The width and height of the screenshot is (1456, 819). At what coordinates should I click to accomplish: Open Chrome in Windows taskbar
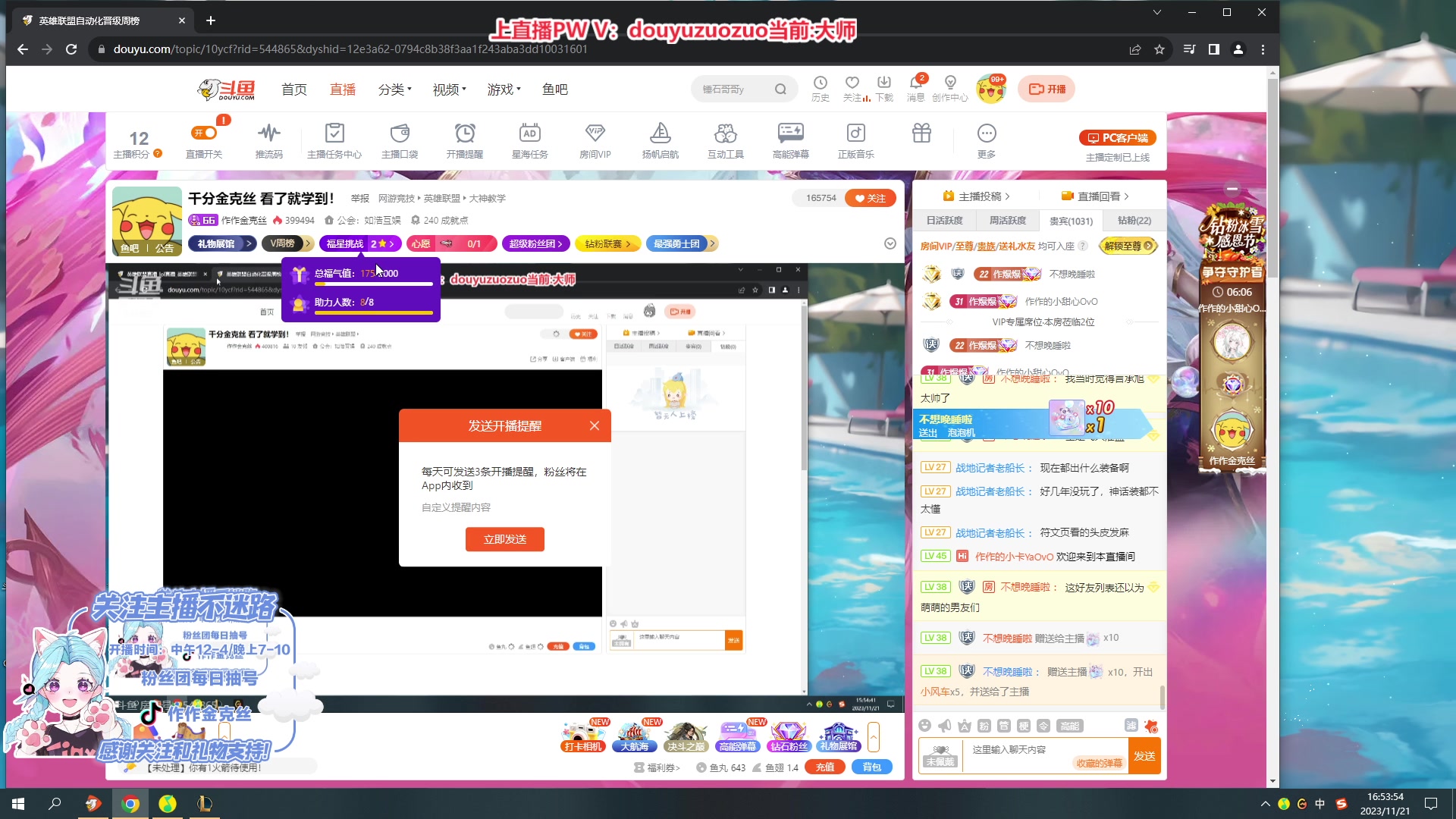(130, 804)
